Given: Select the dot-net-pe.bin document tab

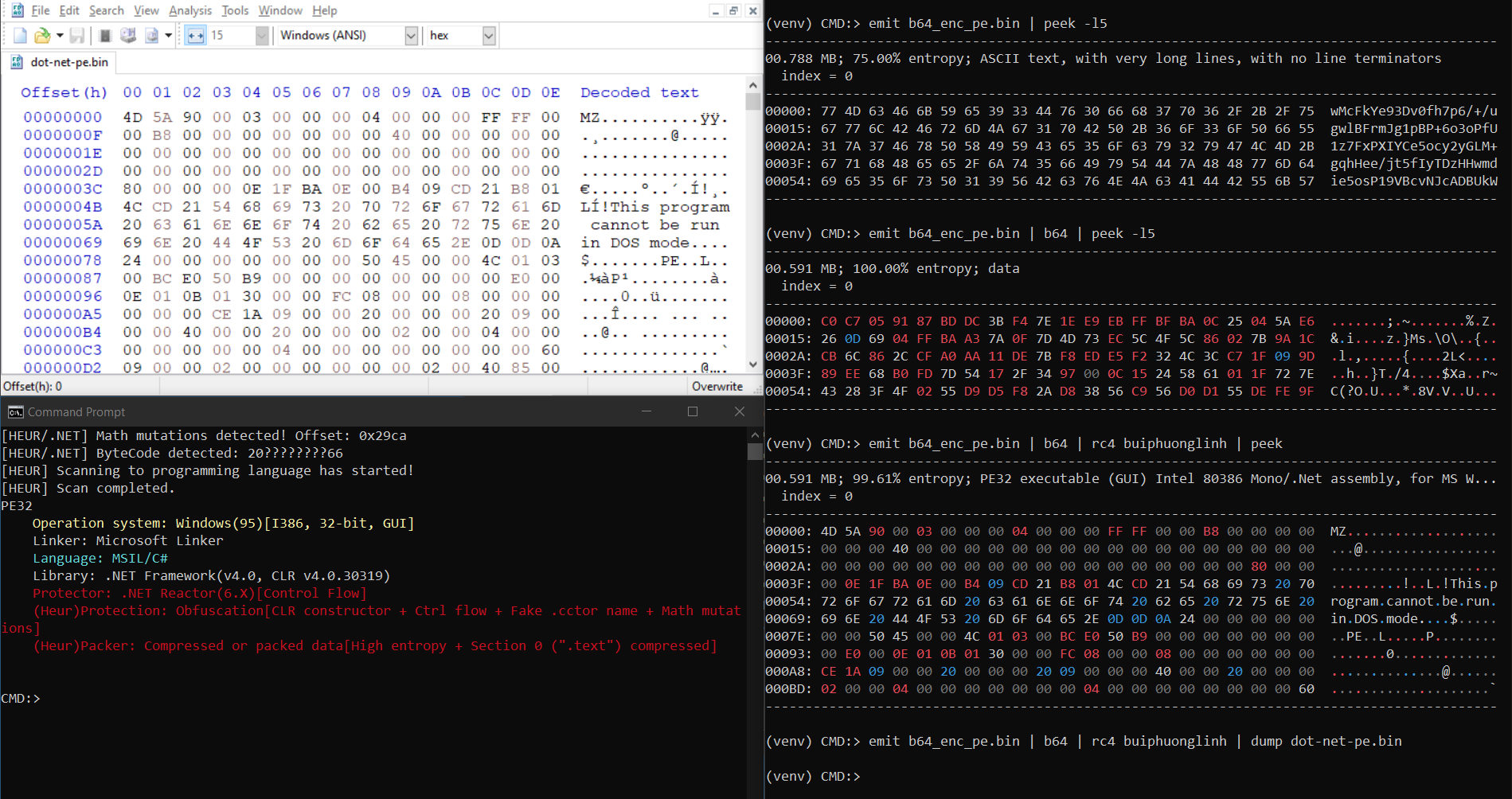Looking at the screenshot, I should pyautogui.click(x=60, y=62).
